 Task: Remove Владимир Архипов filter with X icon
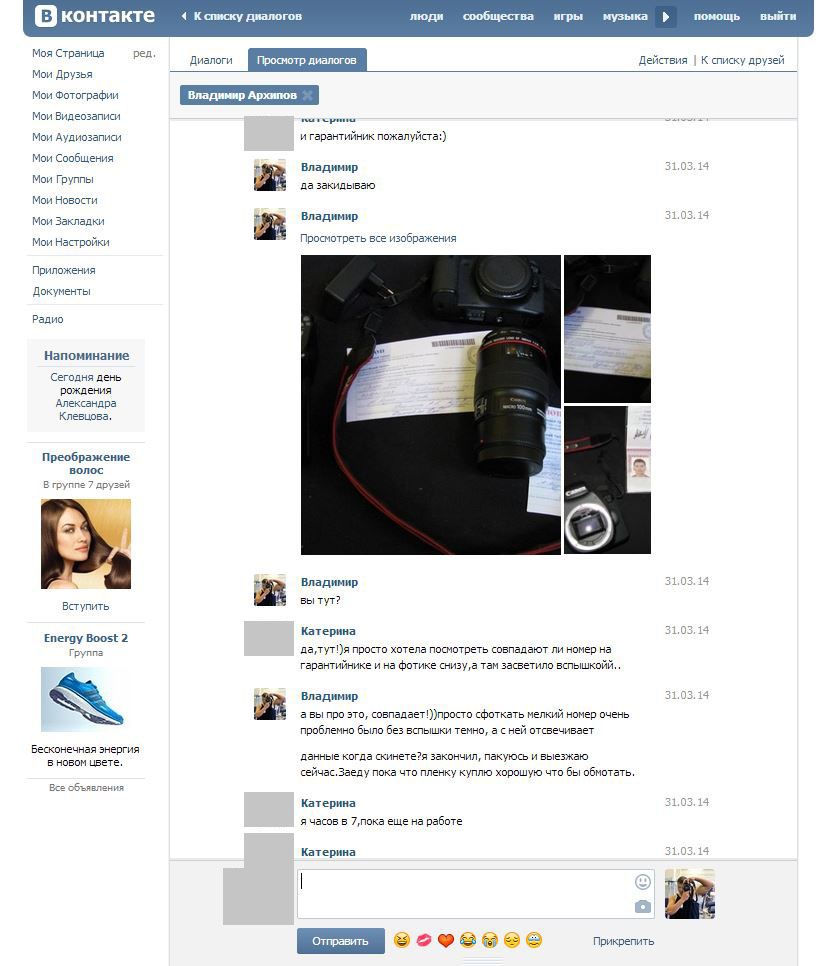[308, 96]
